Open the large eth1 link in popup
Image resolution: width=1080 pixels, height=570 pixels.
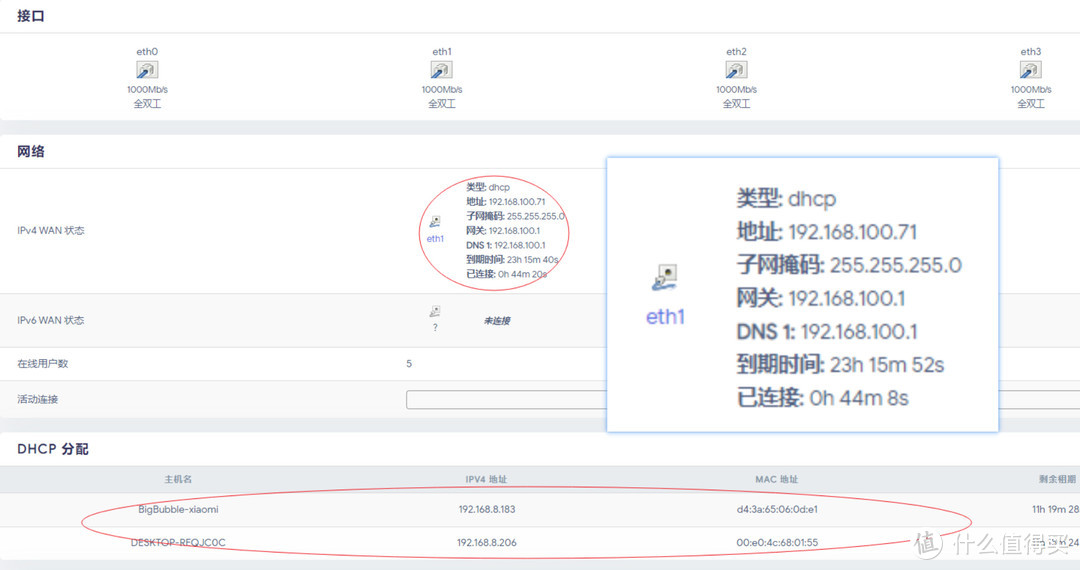coord(665,317)
